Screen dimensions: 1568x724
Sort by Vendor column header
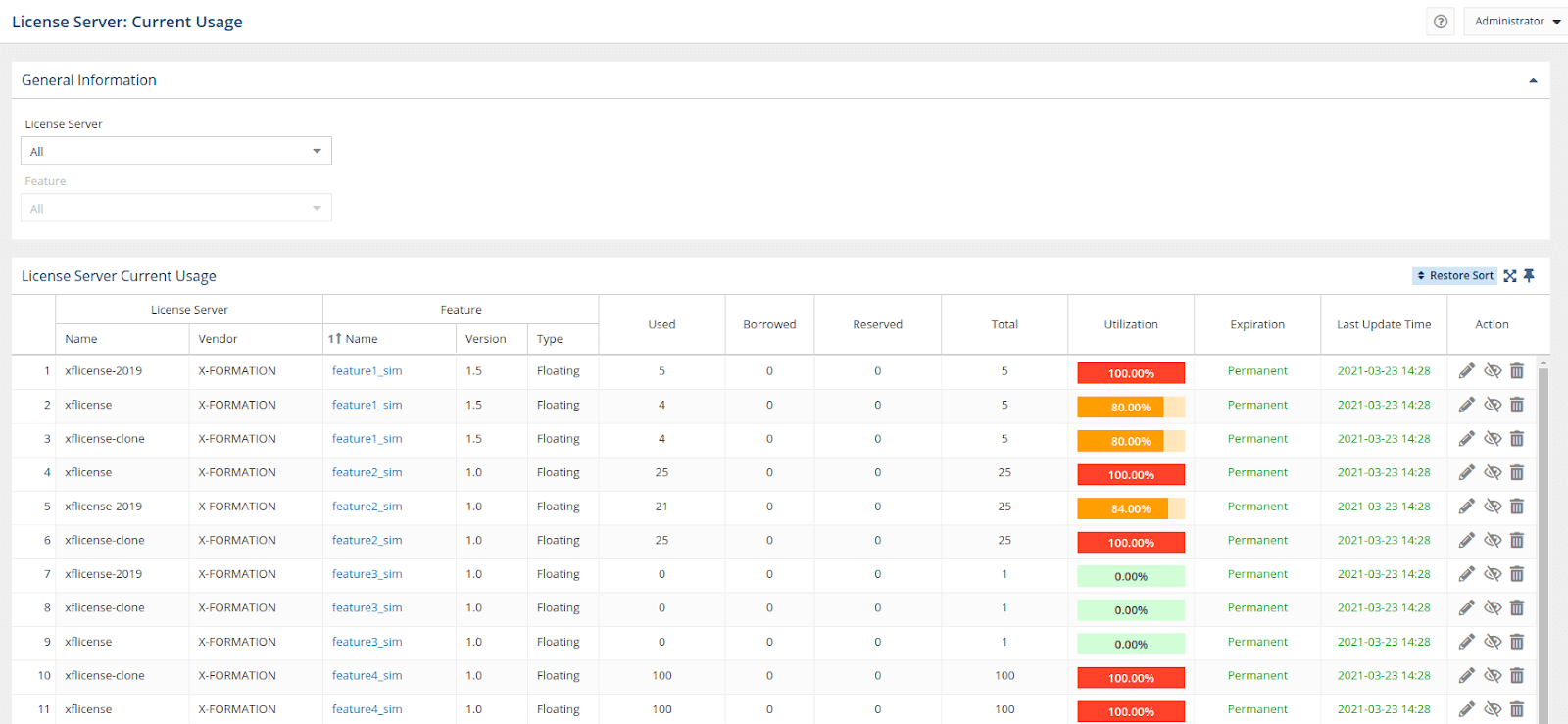point(255,339)
